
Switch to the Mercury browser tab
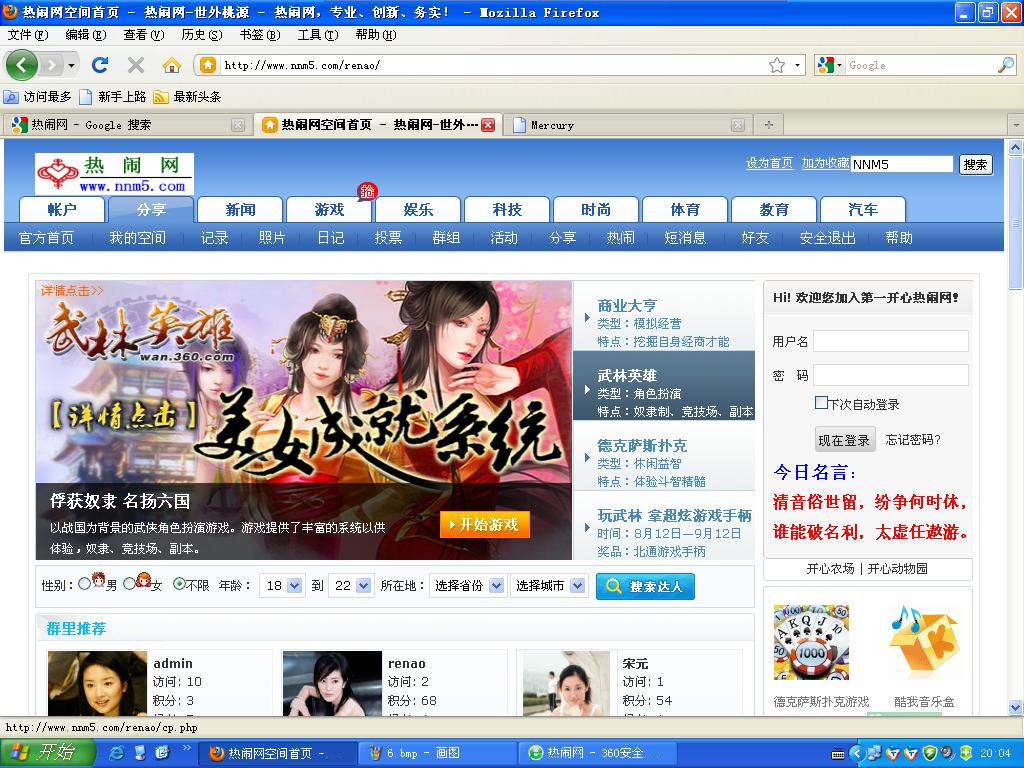(x=627, y=125)
